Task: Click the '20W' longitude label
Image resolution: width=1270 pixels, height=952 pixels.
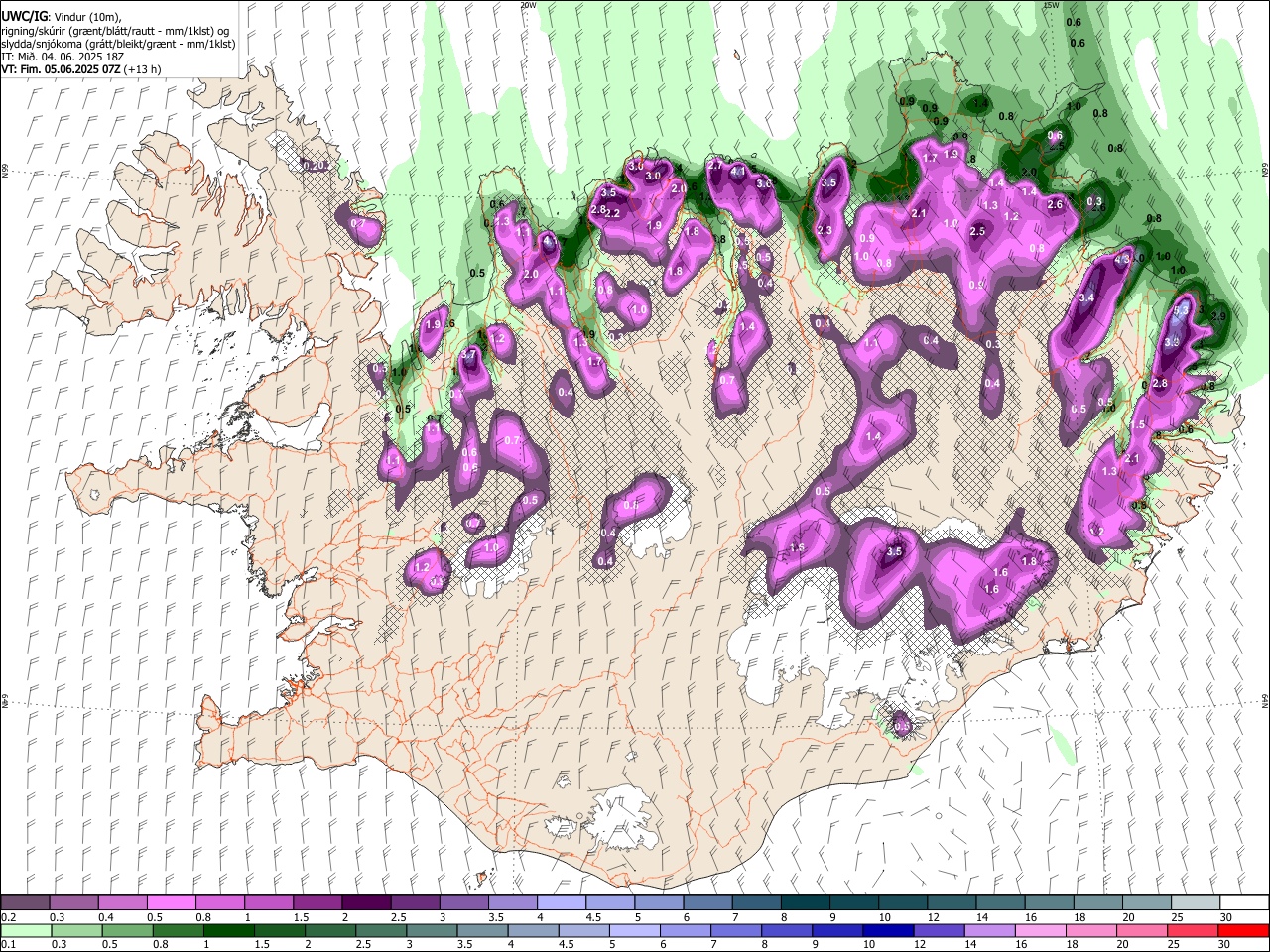Action: 528,5
